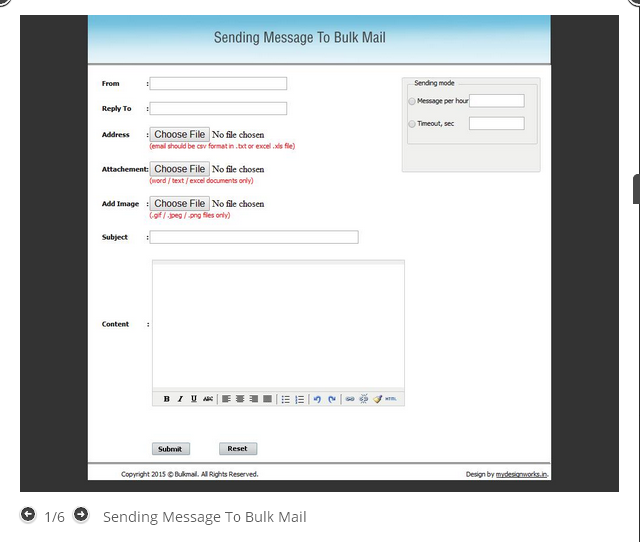Choose File for the Attachement
Image resolution: width=640 pixels, height=542 pixels.
point(180,169)
